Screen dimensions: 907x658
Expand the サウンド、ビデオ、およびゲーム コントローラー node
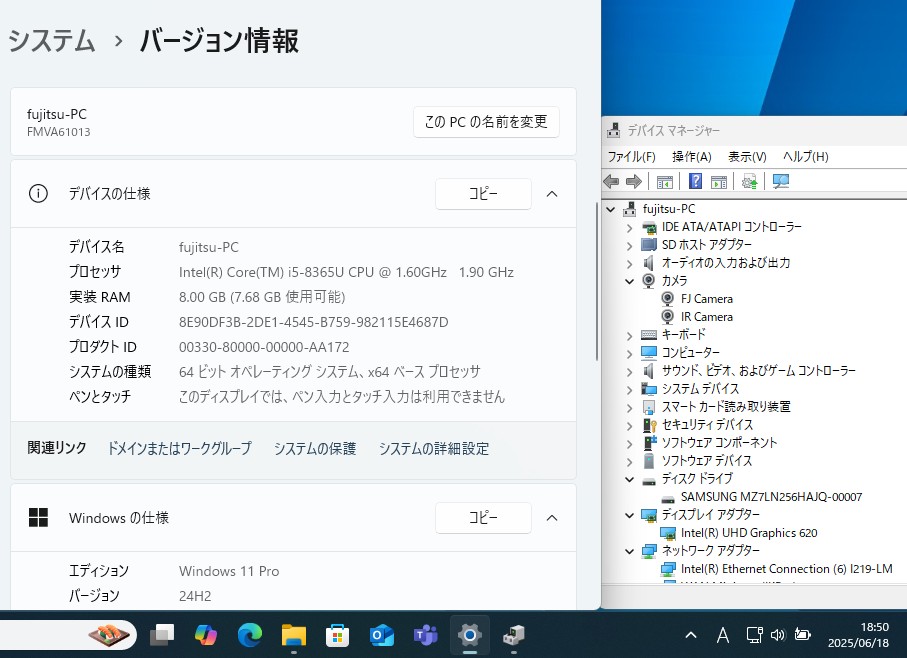(x=629, y=371)
